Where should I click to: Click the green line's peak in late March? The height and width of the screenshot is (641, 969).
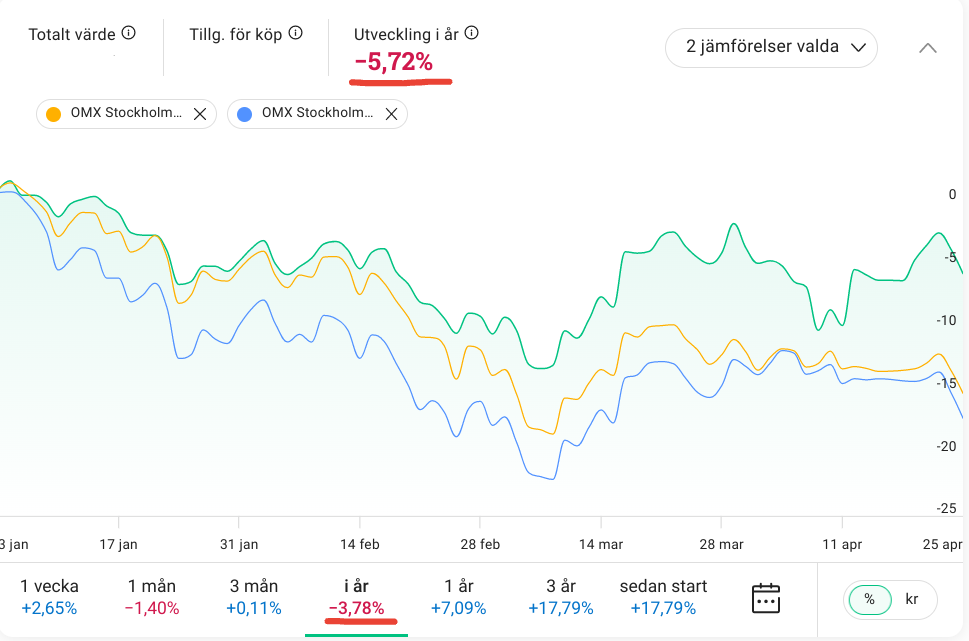pyautogui.click(x=735, y=225)
